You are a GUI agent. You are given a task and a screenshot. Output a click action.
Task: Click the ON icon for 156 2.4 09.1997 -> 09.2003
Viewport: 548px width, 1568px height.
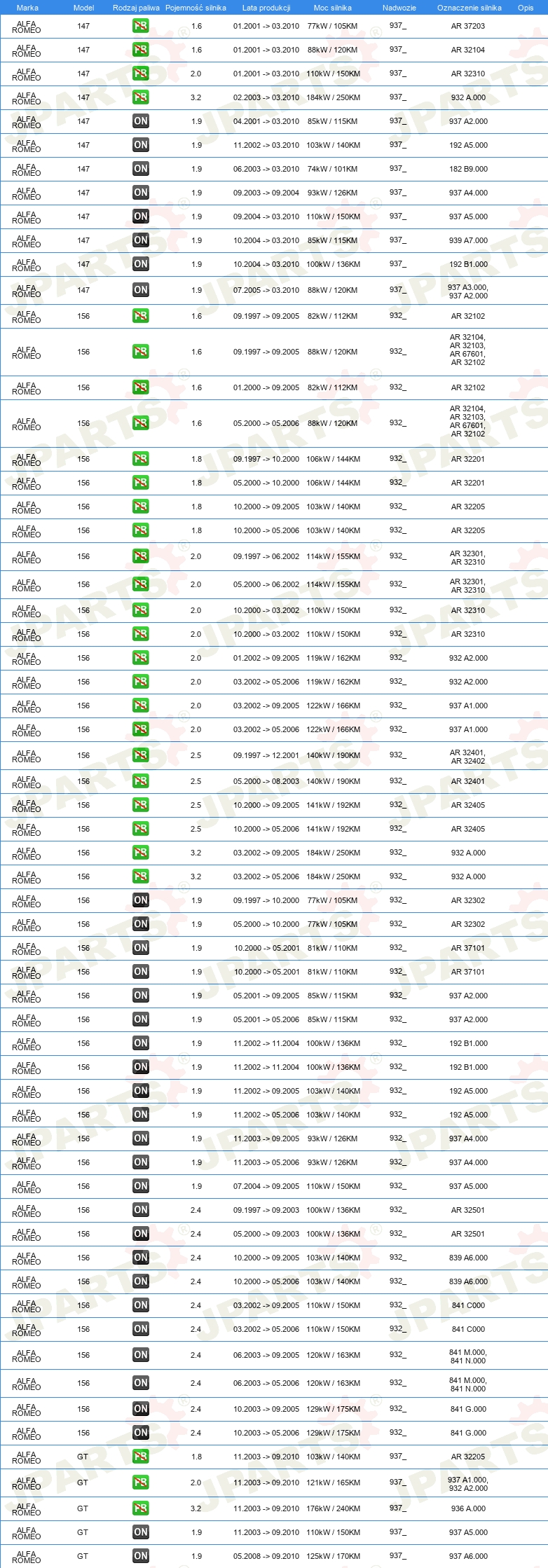pyautogui.click(x=140, y=1210)
